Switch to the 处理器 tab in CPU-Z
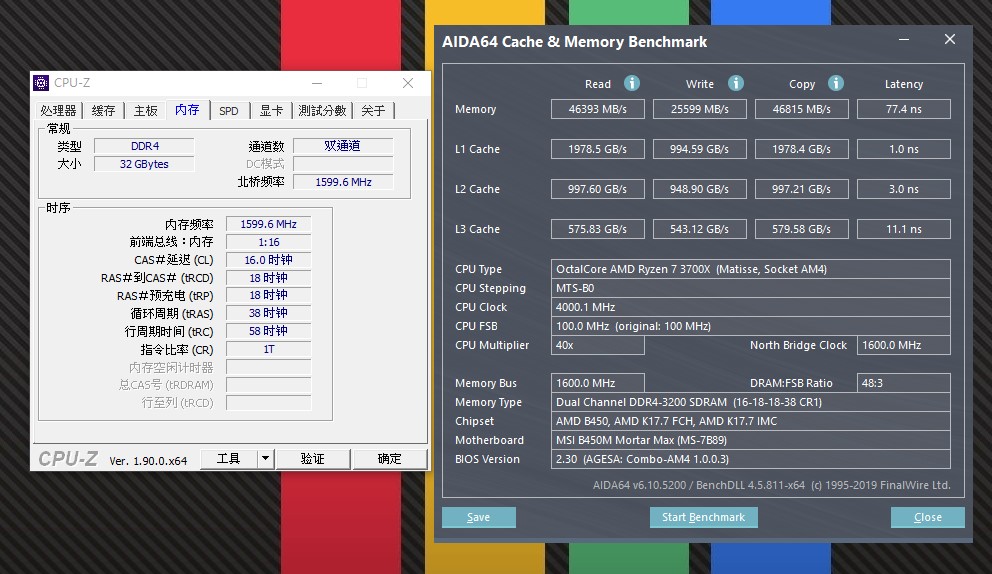This screenshot has height=574, width=992. point(58,111)
